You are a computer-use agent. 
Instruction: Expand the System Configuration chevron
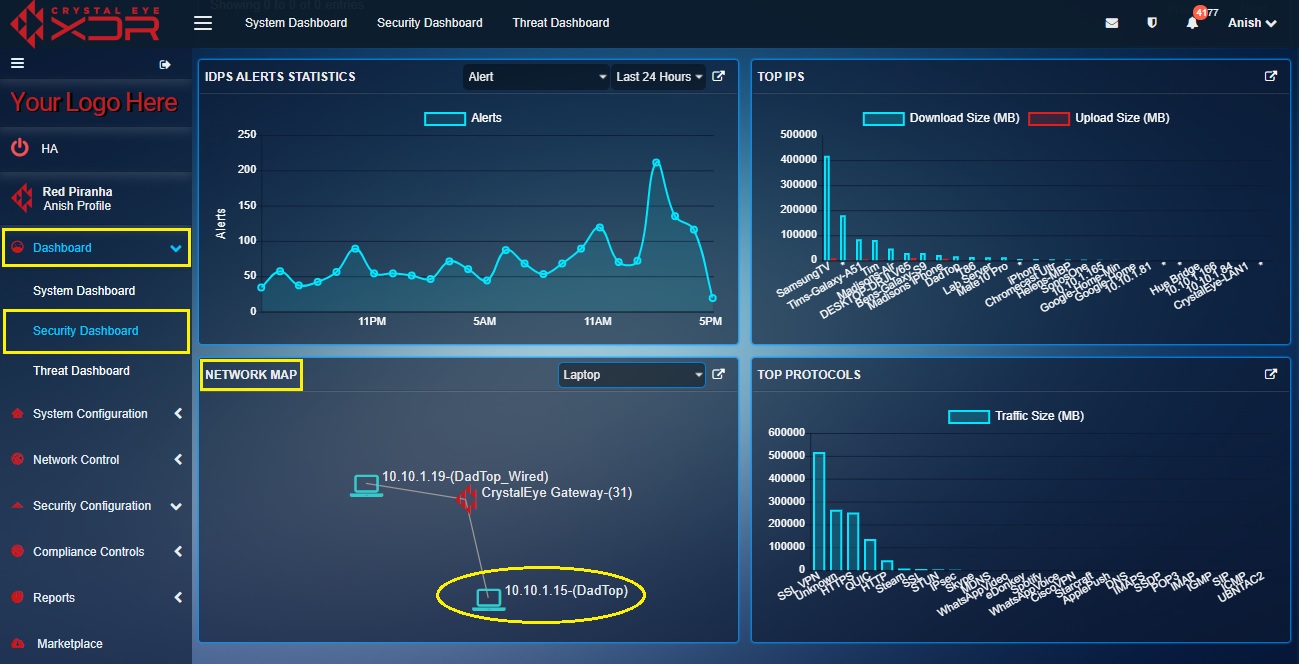click(177, 414)
